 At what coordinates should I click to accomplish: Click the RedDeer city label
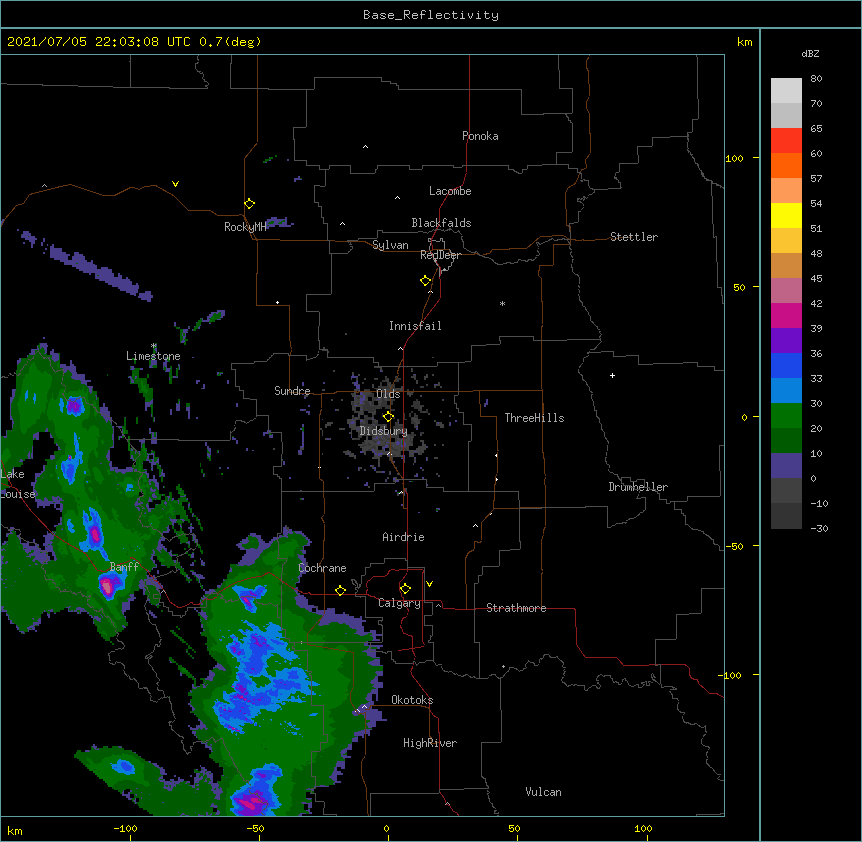(440, 255)
